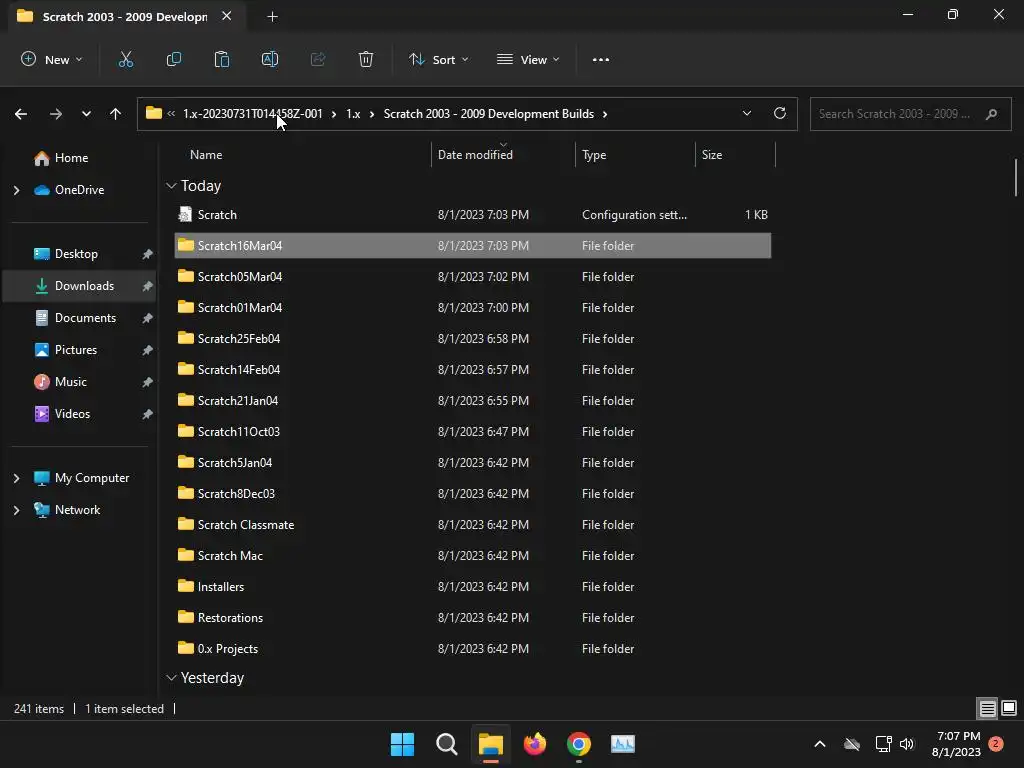This screenshot has height=768, width=1024.
Task: Open the New item dropdown
Action: [x=52, y=59]
